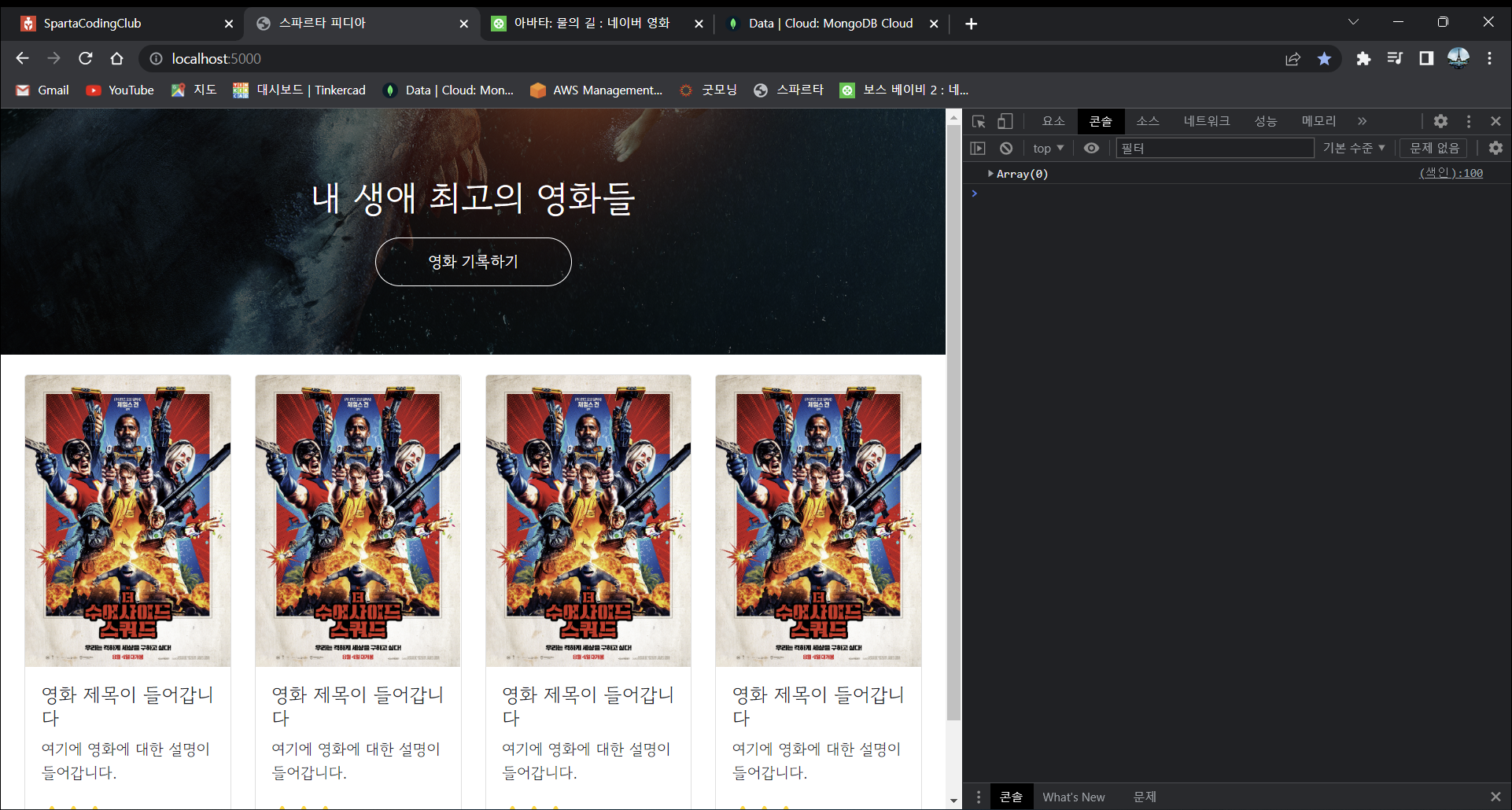Click the browser back arrow
Viewport: 1512px width, 810px height.
22,58
